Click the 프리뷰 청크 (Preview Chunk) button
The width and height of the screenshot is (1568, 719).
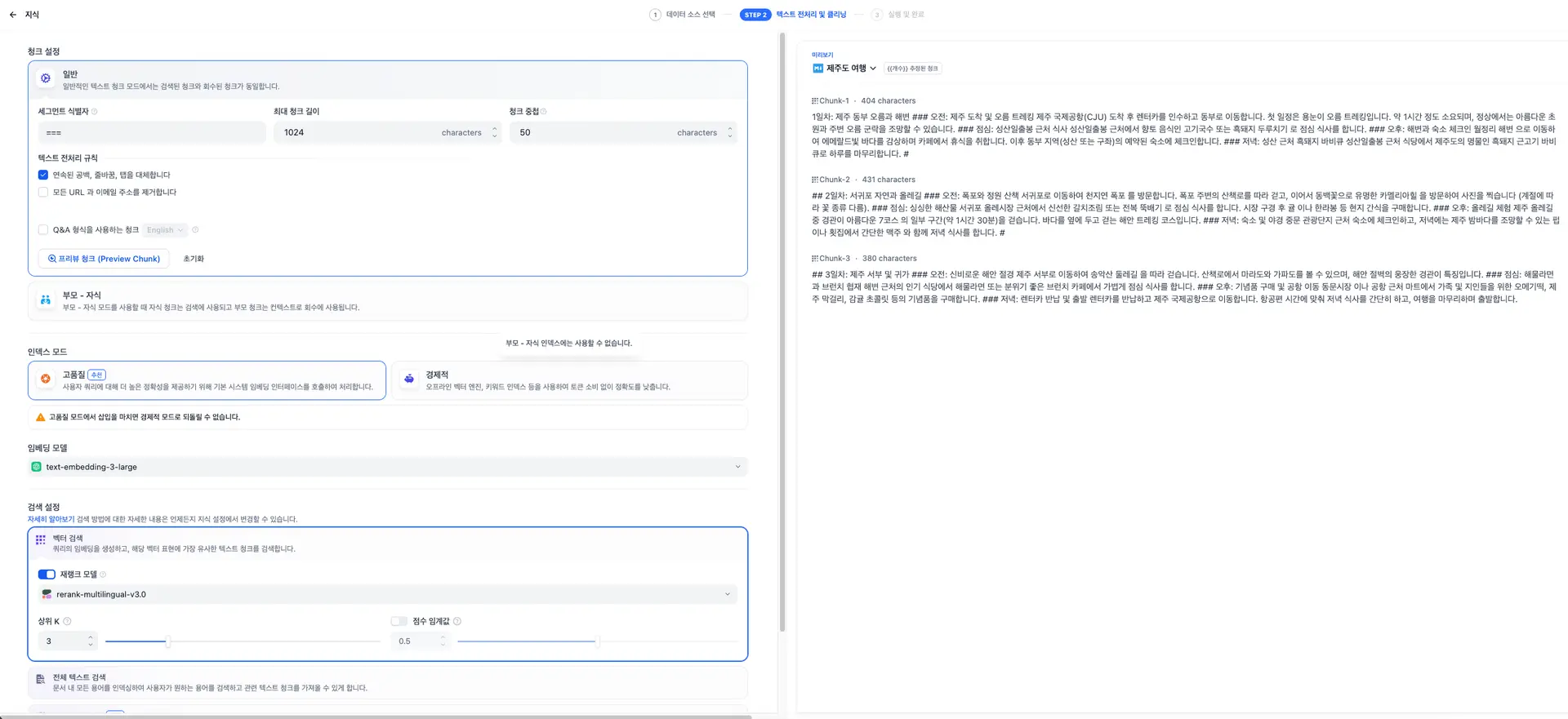[x=104, y=259]
